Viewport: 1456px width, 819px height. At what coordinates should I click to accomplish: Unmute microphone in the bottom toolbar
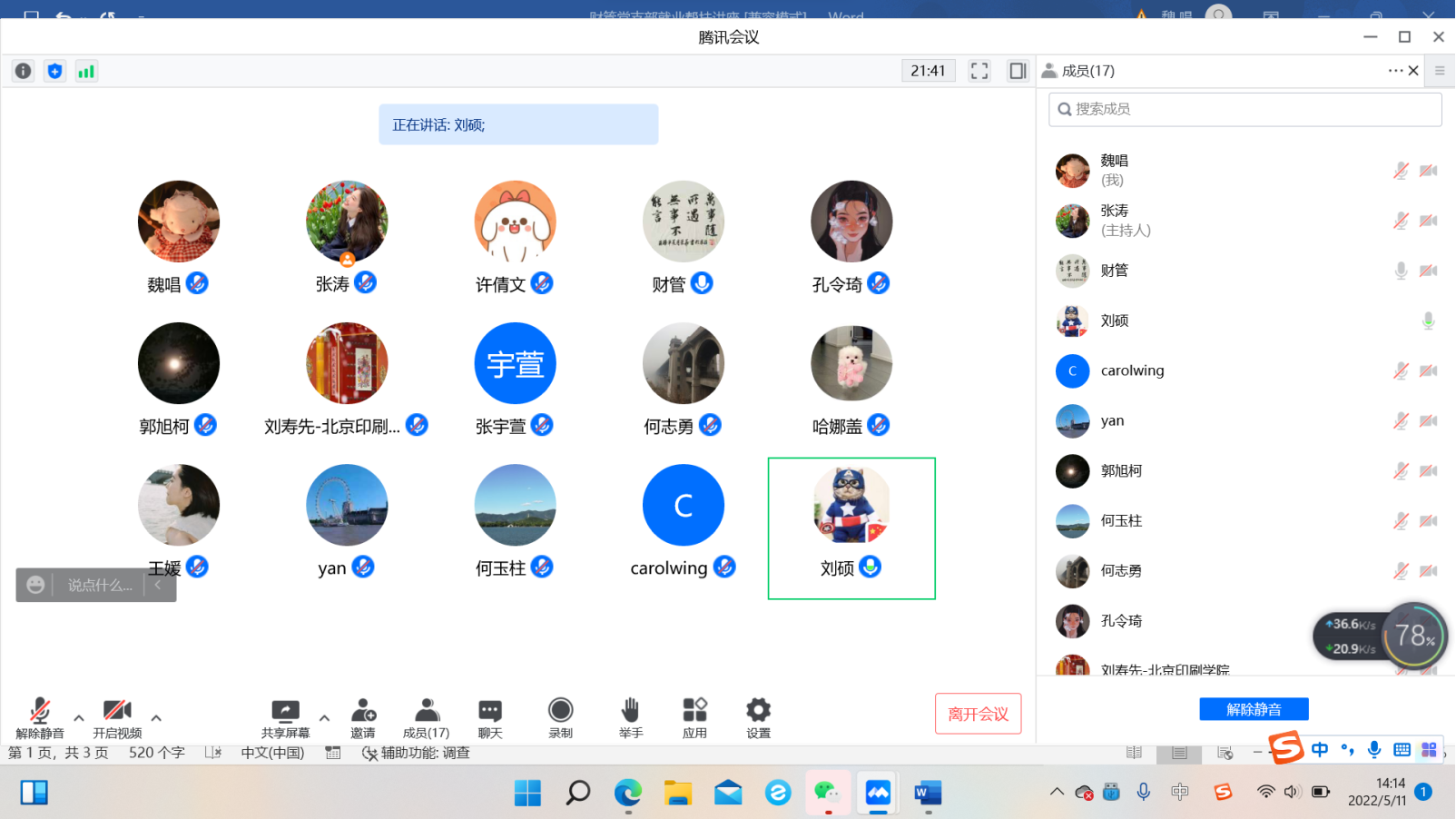point(40,718)
